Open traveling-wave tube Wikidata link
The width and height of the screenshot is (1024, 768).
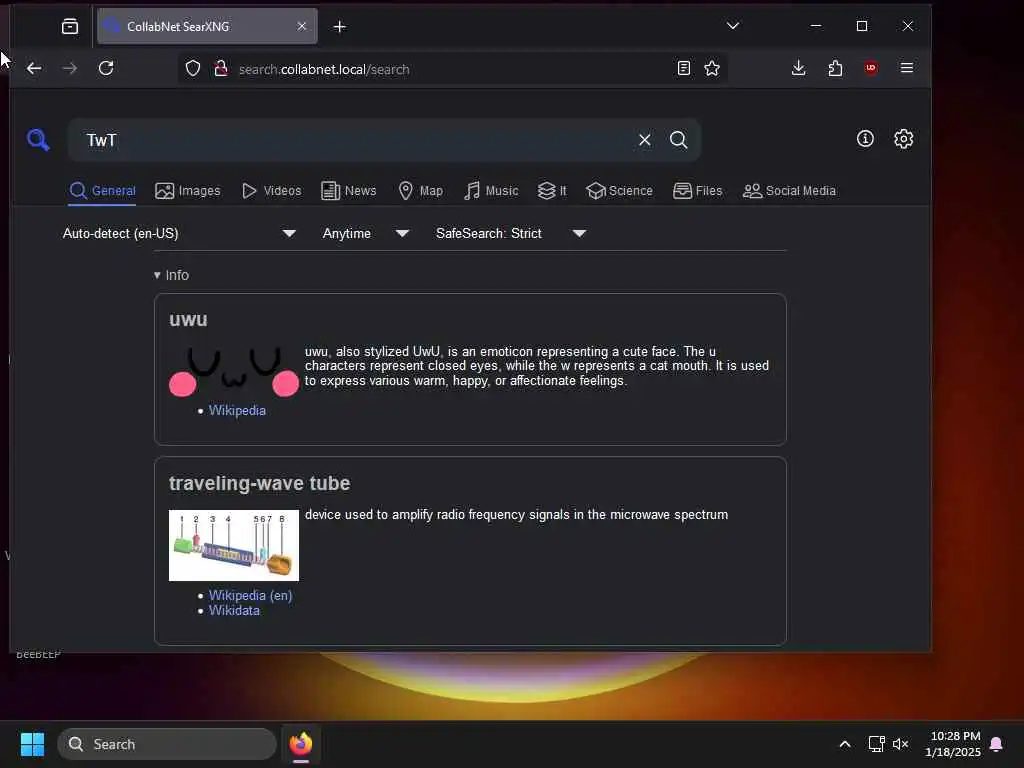234,610
